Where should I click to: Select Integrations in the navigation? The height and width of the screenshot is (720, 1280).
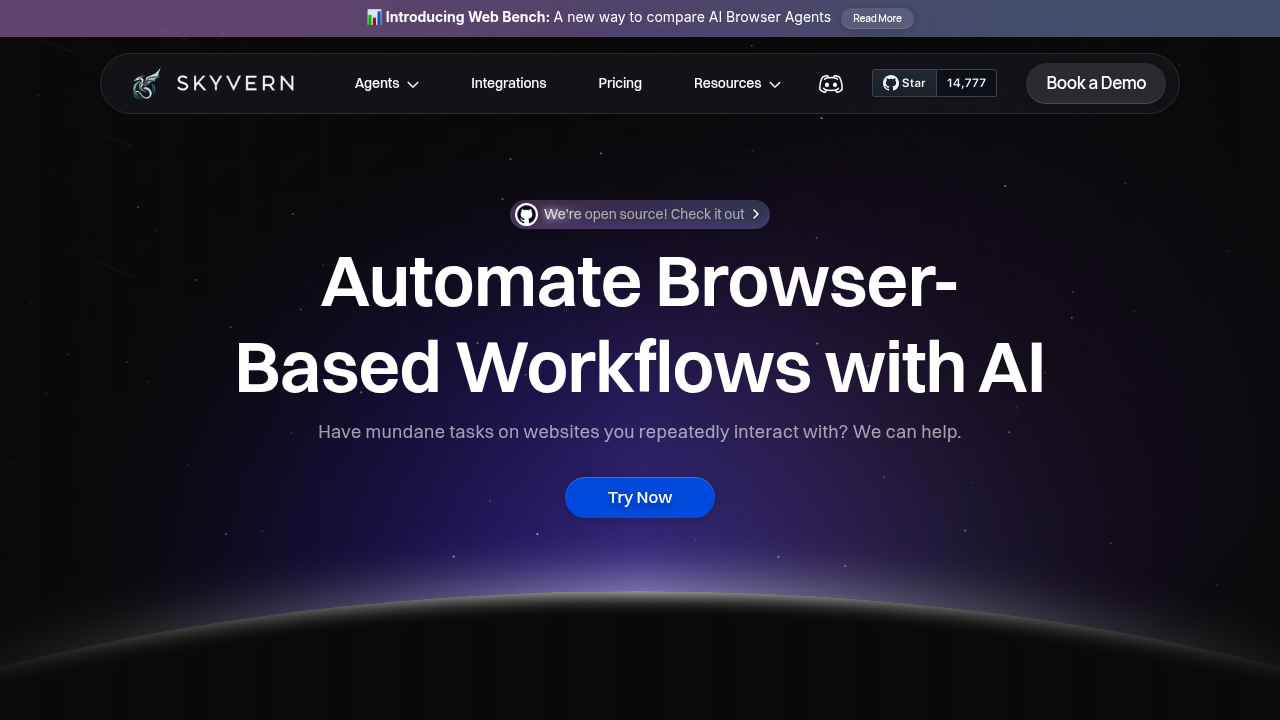[x=508, y=83]
